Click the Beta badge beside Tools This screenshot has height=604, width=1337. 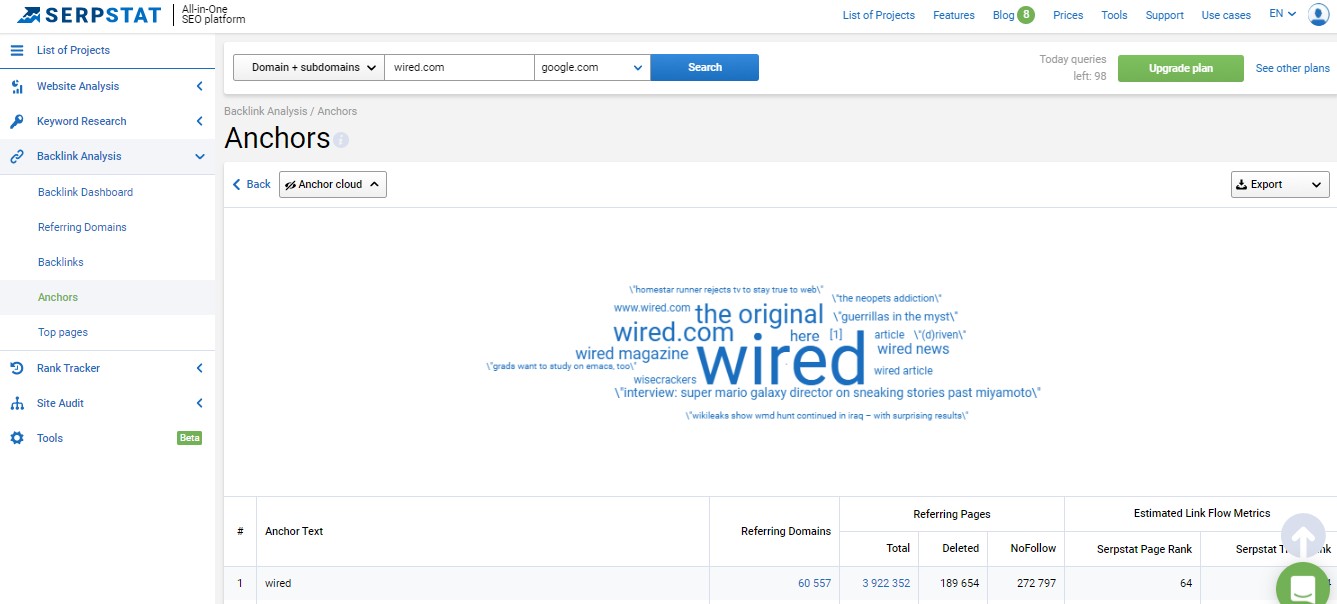[190, 438]
